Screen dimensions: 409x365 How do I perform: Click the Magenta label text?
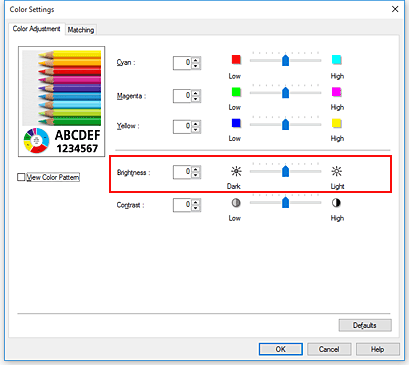click(131, 96)
